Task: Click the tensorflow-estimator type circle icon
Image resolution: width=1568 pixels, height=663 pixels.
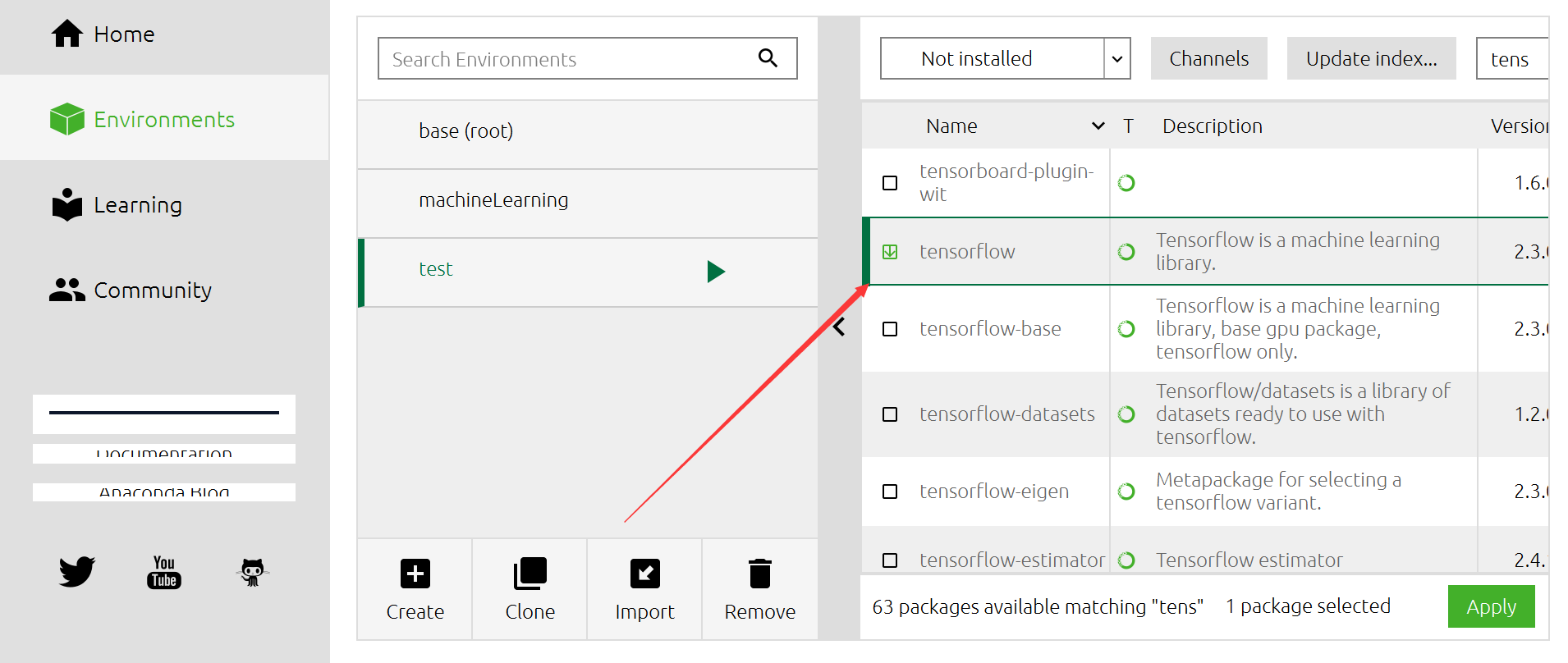Action: (1126, 560)
